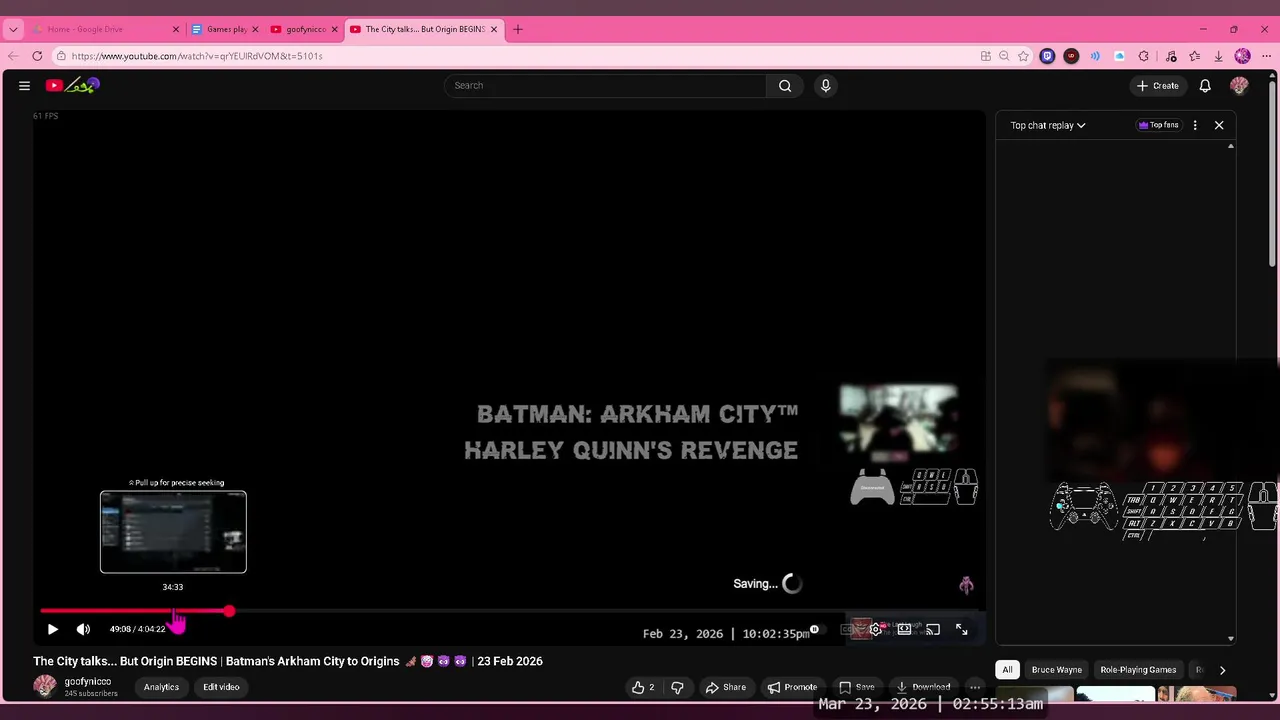Open YouTube account avatar menu
1280x720 pixels.
[x=1239, y=86]
